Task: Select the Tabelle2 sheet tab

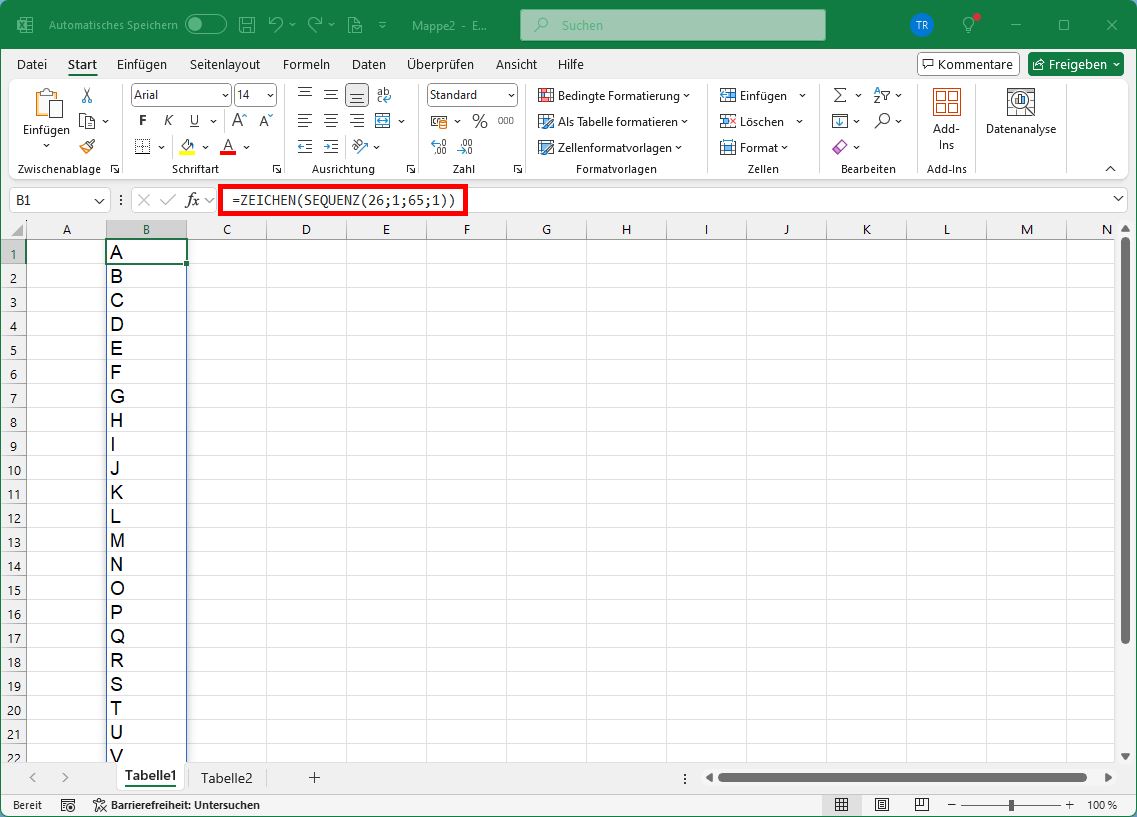Action: (x=227, y=777)
